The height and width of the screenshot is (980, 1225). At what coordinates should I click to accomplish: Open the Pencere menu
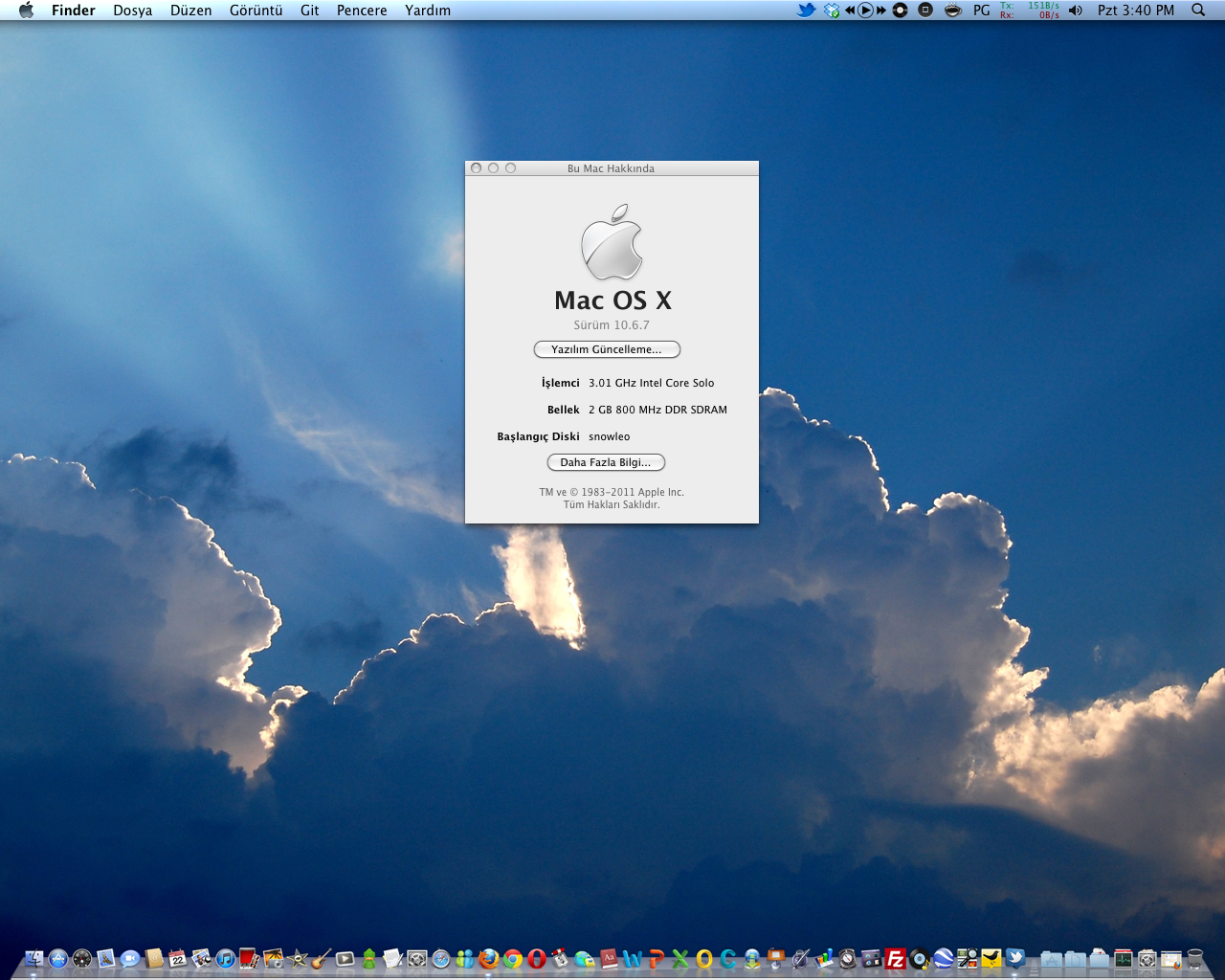pos(362,10)
